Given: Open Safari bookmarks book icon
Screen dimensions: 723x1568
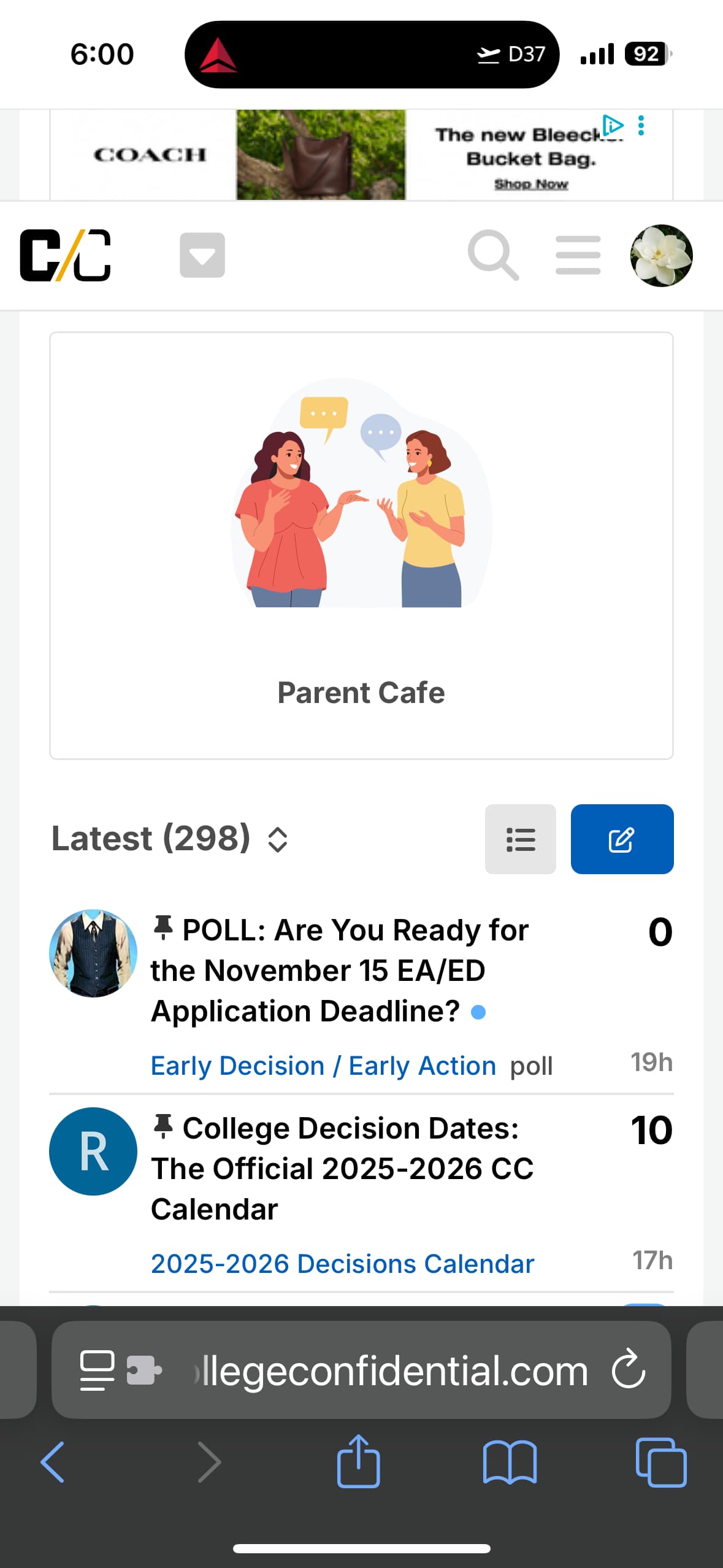Looking at the screenshot, I should pyautogui.click(x=510, y=1462).
